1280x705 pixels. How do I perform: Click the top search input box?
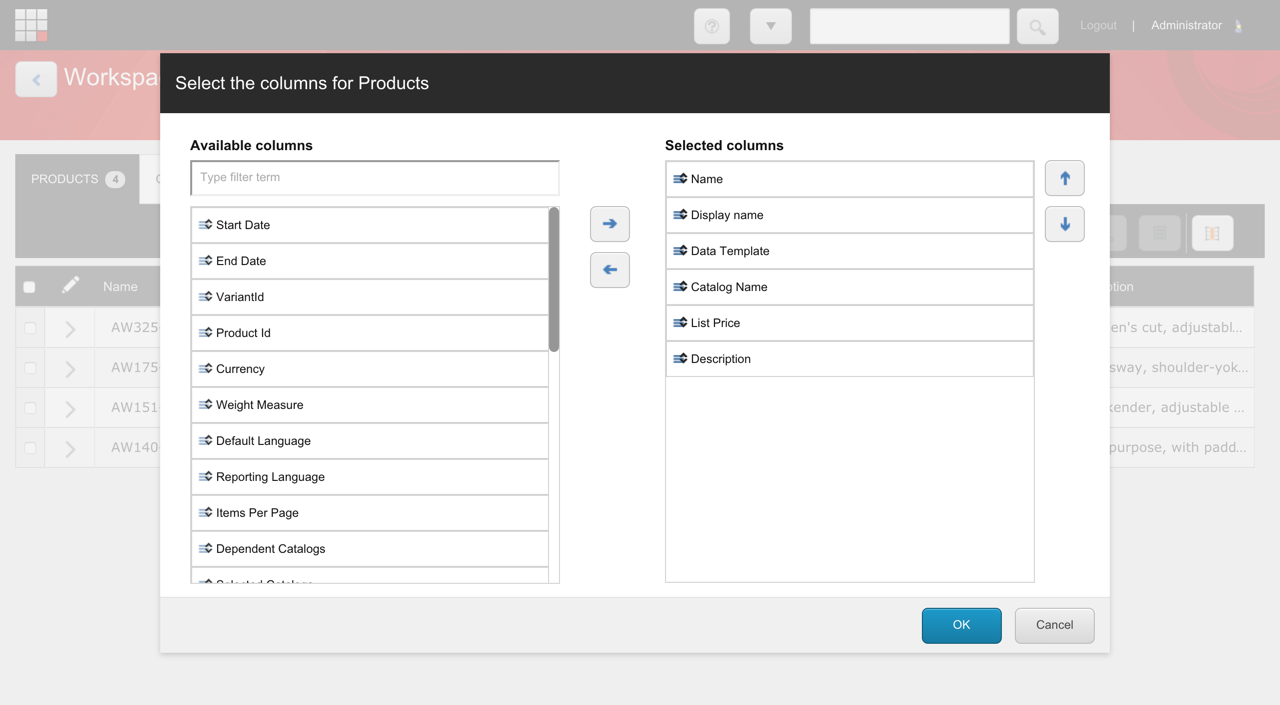(910, 26)
